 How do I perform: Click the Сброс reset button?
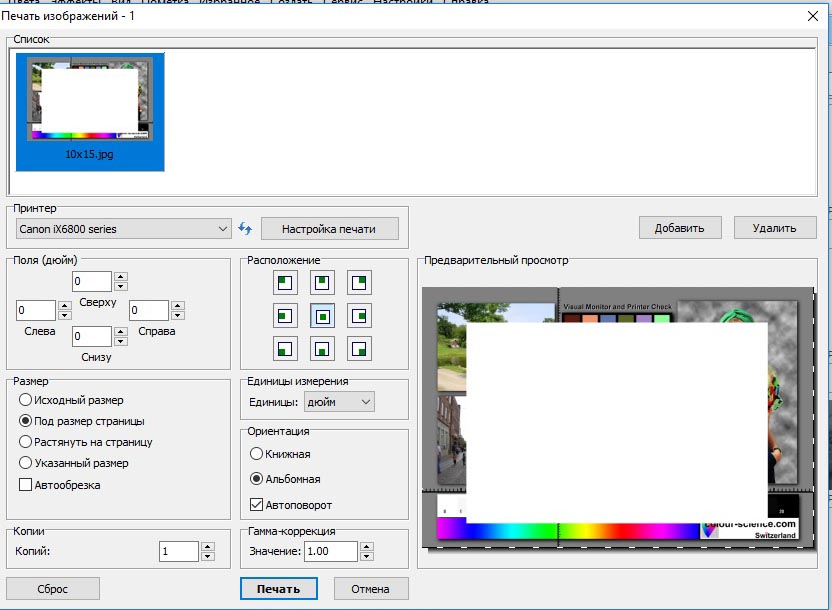53,589
